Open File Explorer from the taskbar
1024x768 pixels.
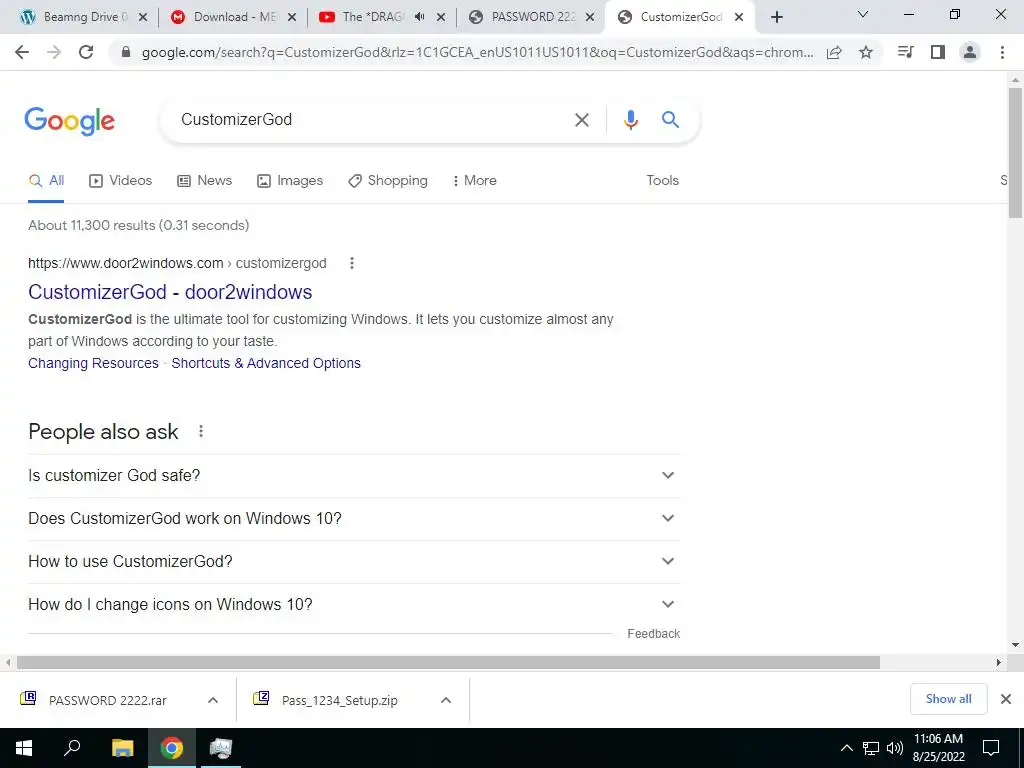pyautogui.click(x=122, y=748)
